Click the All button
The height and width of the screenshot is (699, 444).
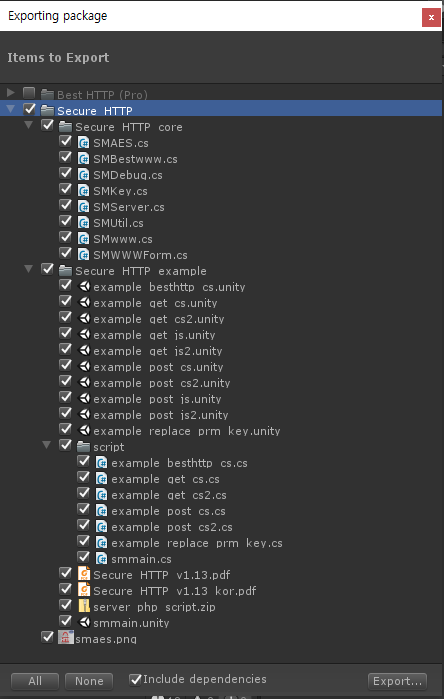pyautogui.click(x=35, y=681)
